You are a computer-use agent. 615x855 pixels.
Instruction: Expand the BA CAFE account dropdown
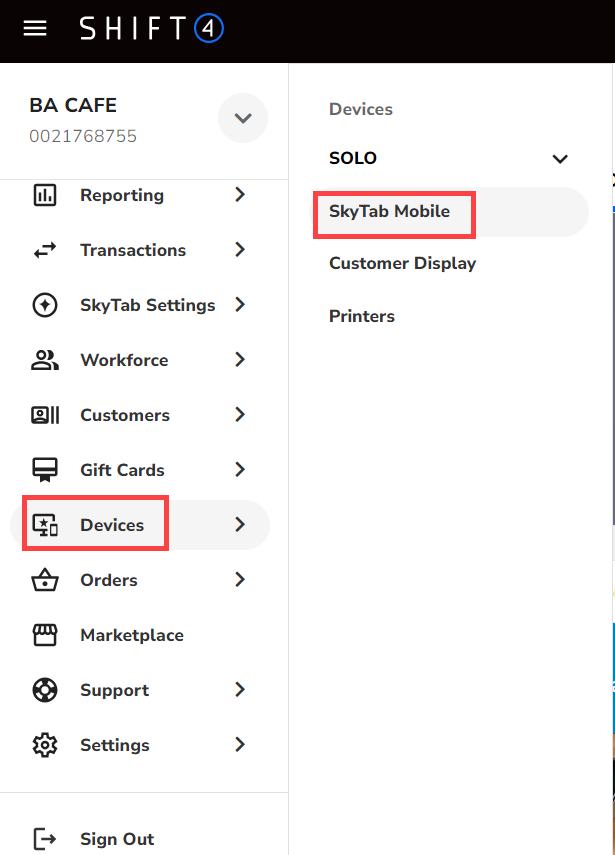click(242, 118)
